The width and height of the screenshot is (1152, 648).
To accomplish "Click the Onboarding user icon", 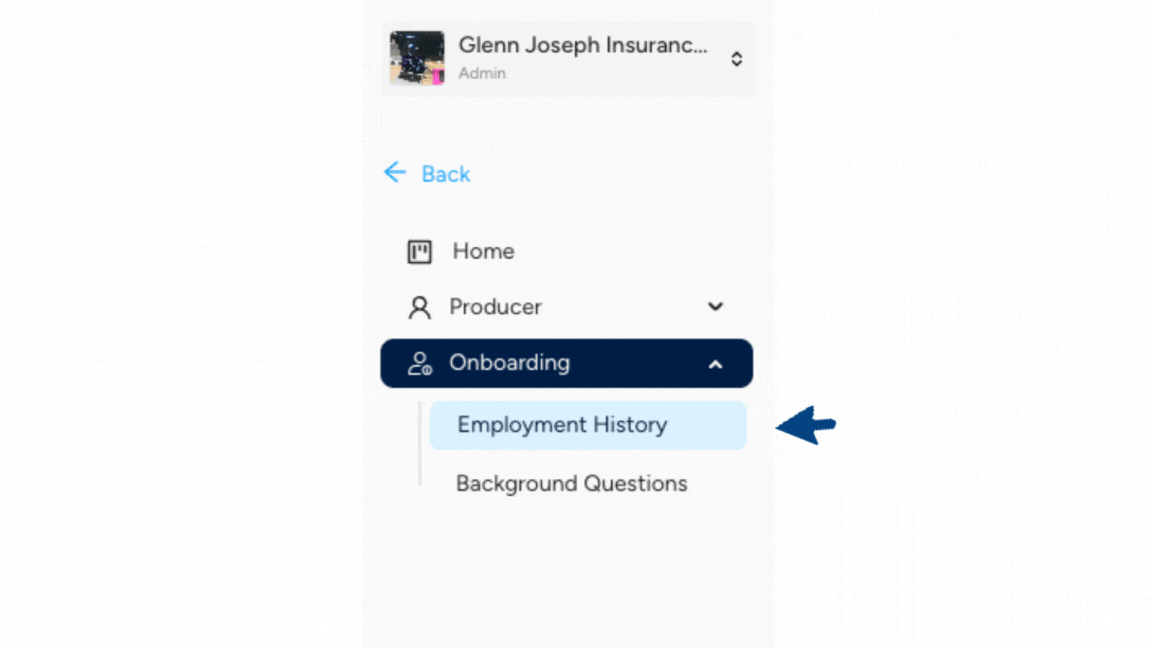I will (x=420, y=363).
